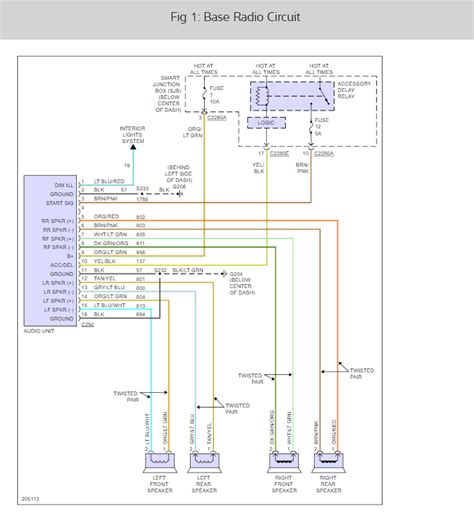474x518 pixels.
Task: Click the START SIG pin label
Action: 60,203
